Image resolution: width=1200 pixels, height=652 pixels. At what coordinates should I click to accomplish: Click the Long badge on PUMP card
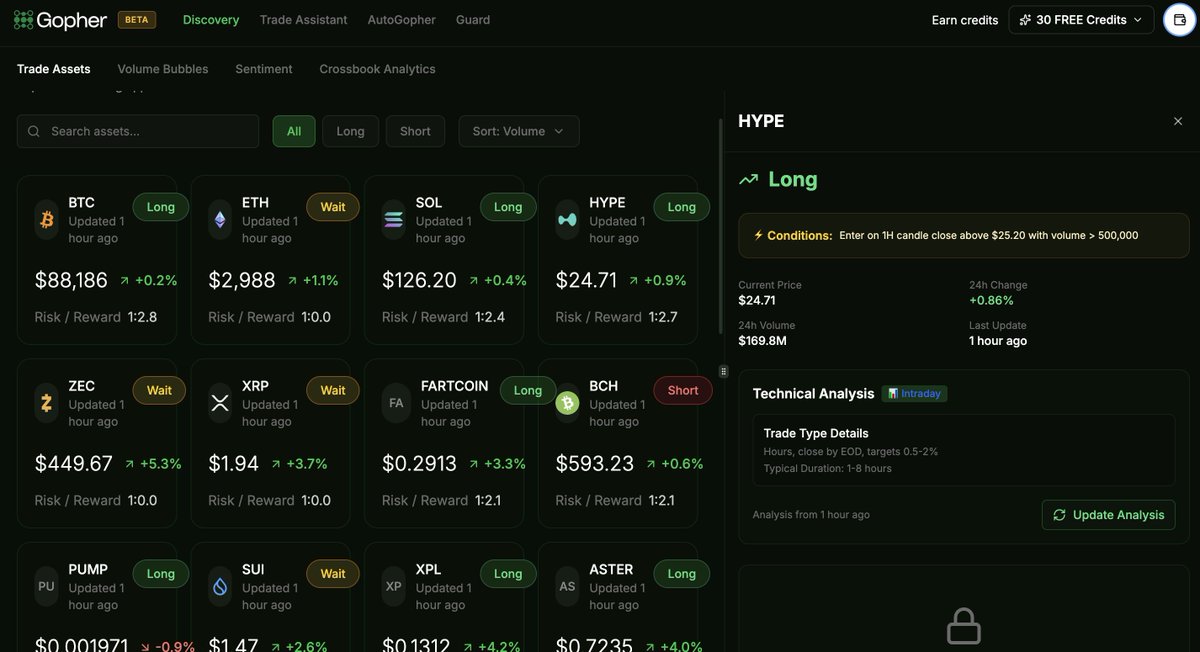tap(161, 574)
